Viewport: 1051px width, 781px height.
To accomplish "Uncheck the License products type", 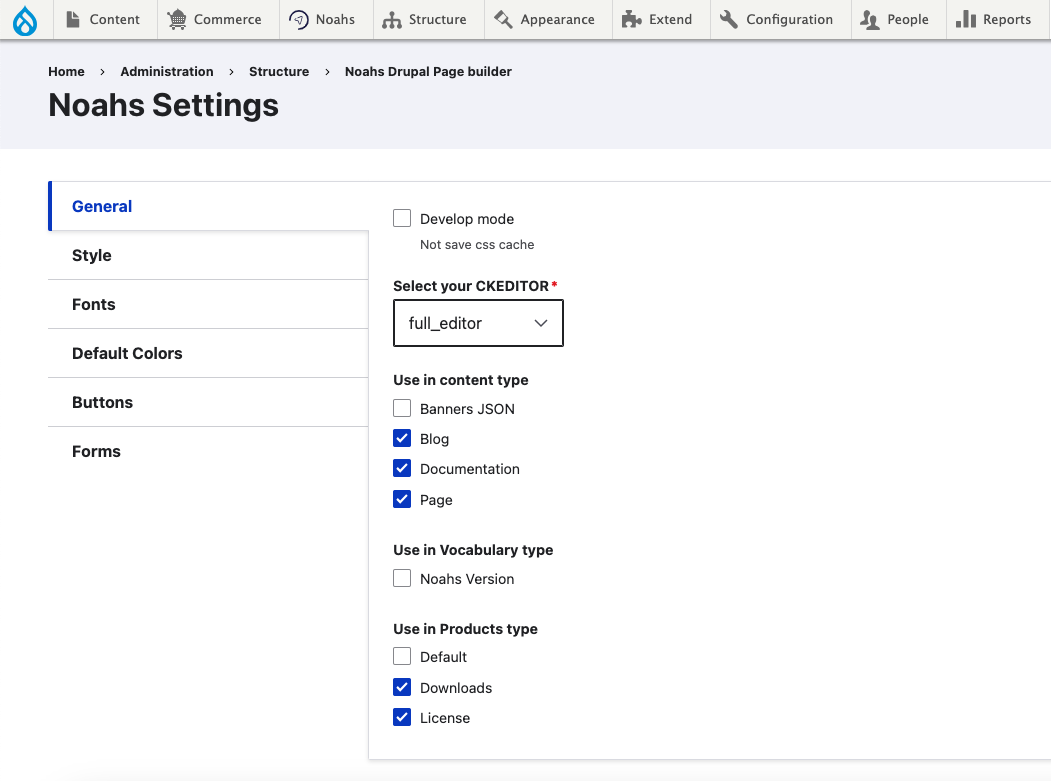I will pos(402,717).
